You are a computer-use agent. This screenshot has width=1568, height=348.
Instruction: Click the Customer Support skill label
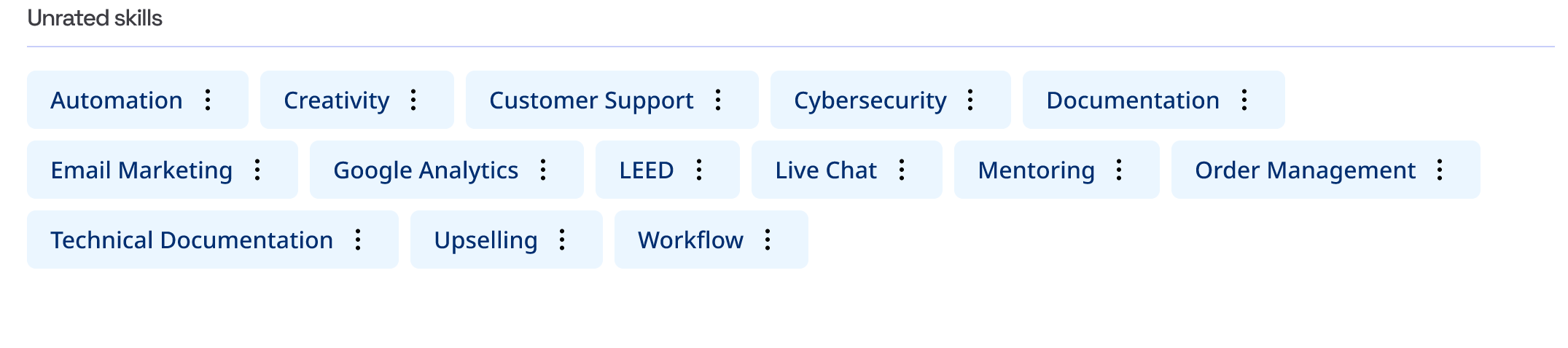[591, 100]
